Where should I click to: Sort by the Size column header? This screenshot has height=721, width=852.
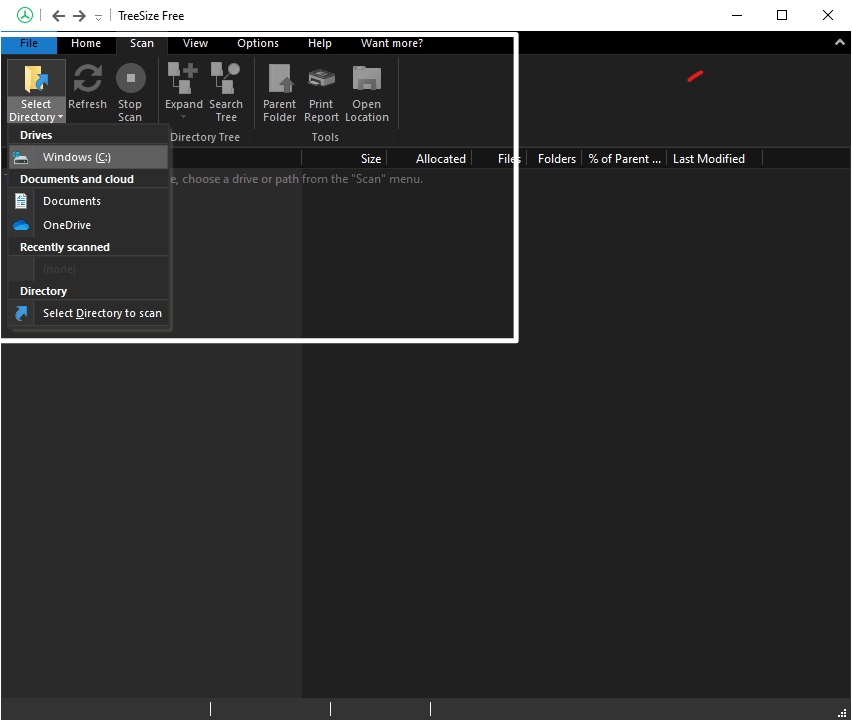click(343, 159)
